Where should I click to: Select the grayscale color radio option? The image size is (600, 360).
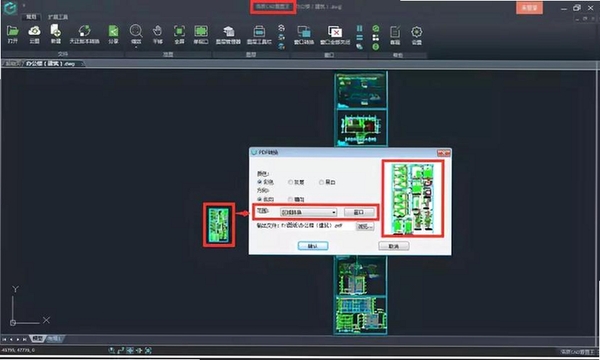296,182
